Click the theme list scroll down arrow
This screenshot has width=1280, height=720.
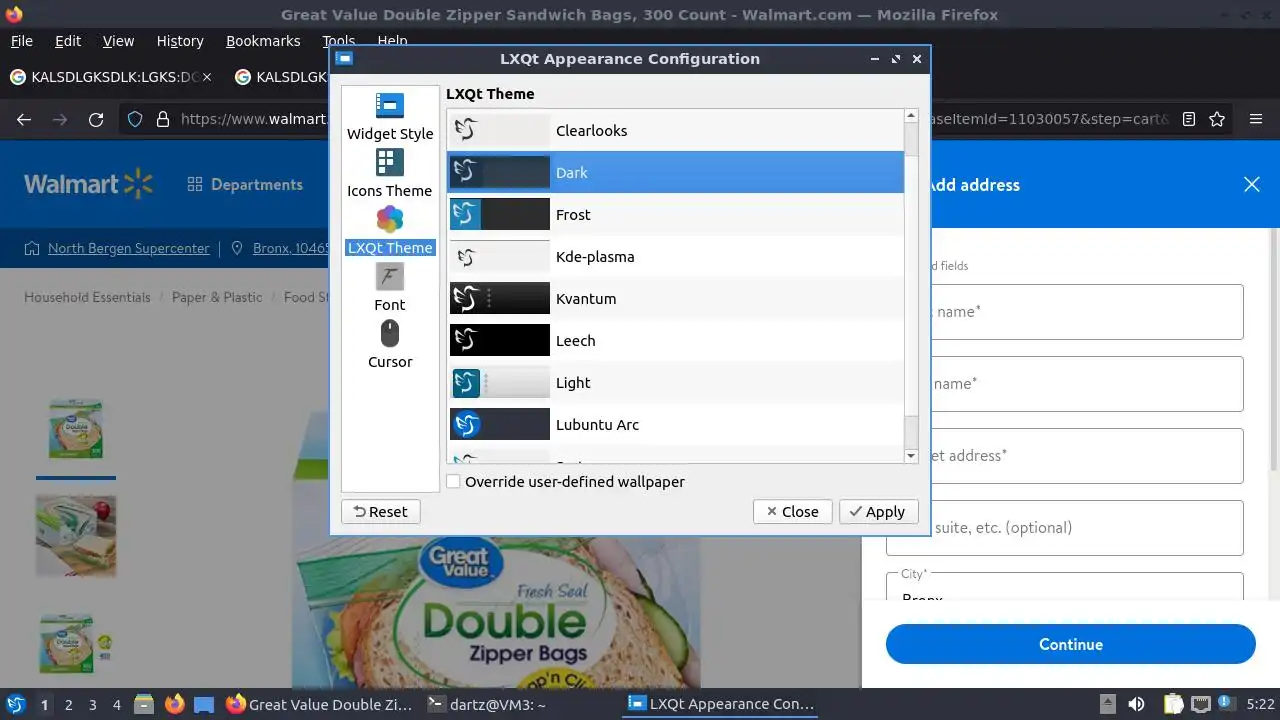pyautogui.click(x=911, y=456)
